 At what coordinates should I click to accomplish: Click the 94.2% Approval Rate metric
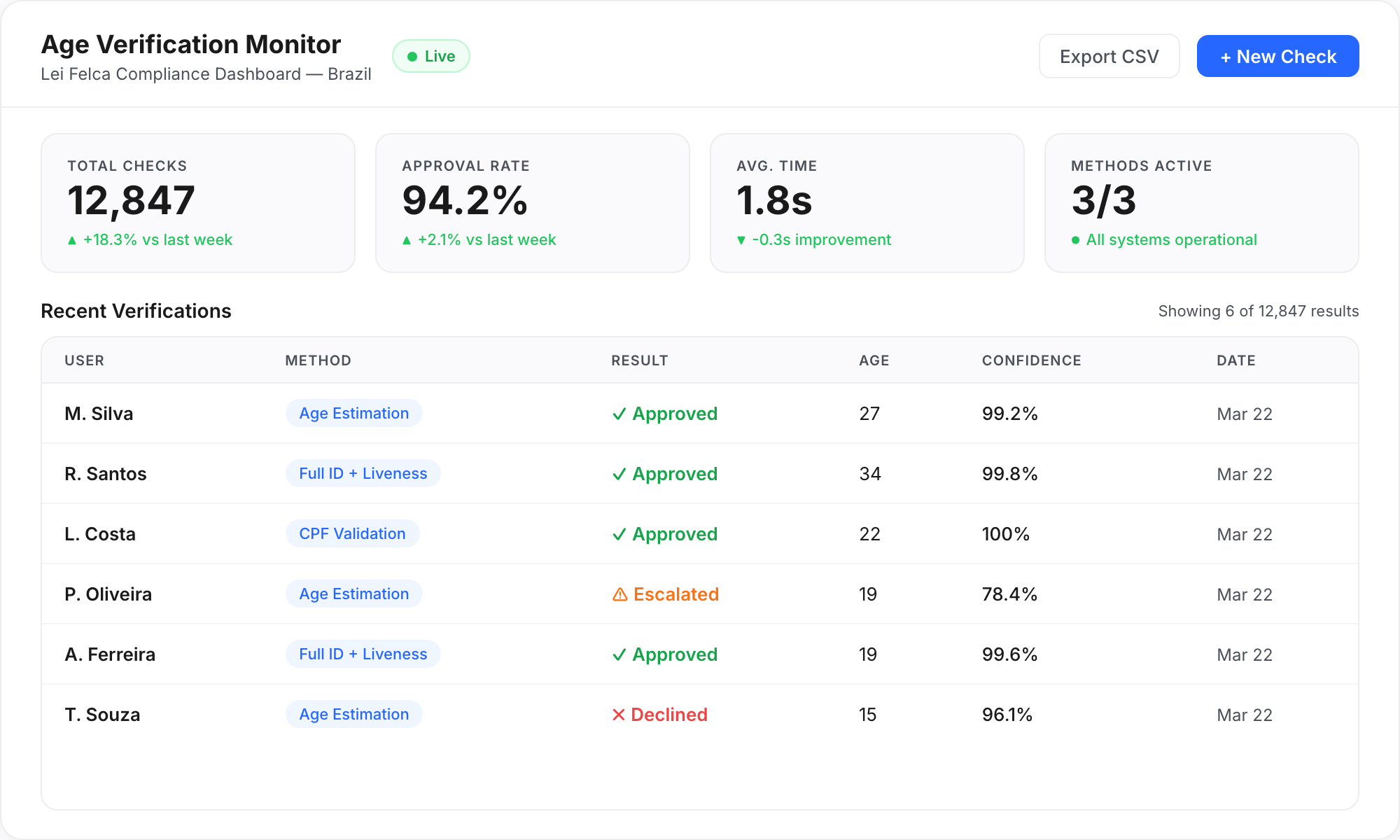click(463, 201)
